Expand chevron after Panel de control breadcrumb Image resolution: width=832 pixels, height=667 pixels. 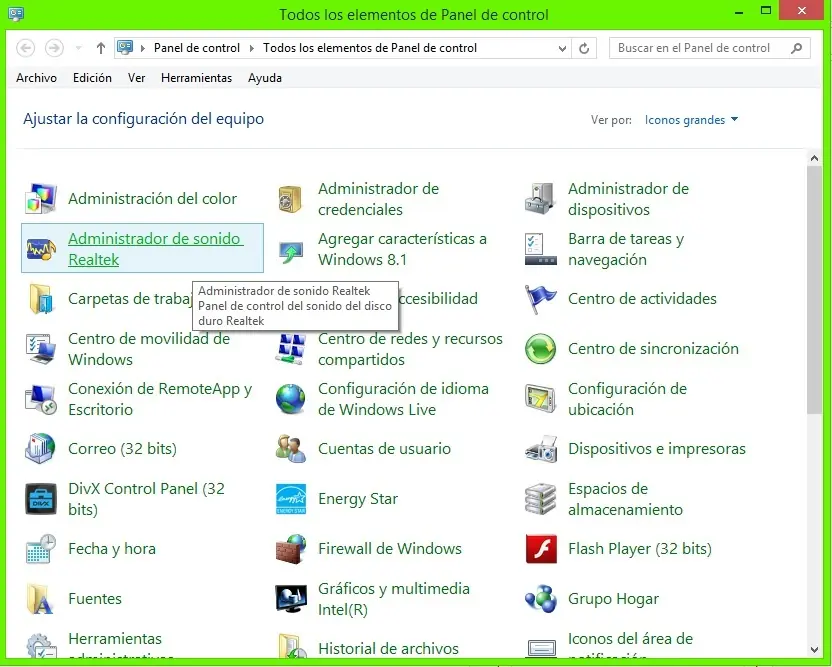tap(252, 48)
